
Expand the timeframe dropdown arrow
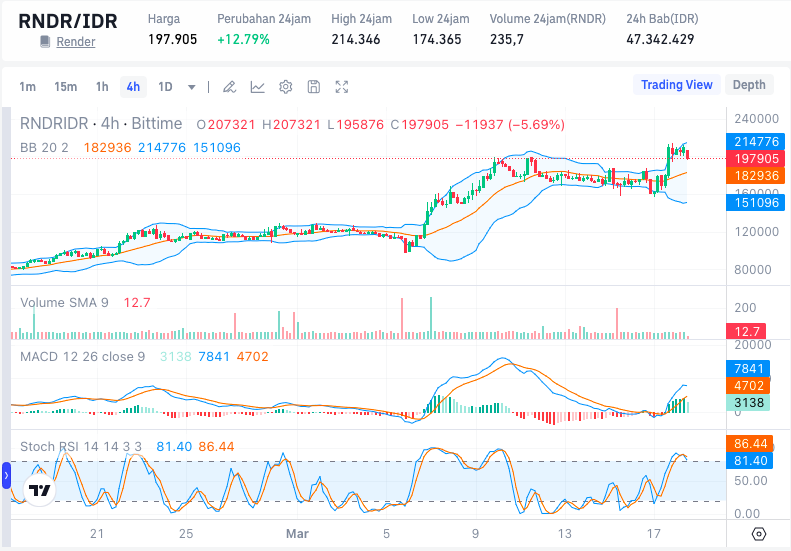click(192, 87)
